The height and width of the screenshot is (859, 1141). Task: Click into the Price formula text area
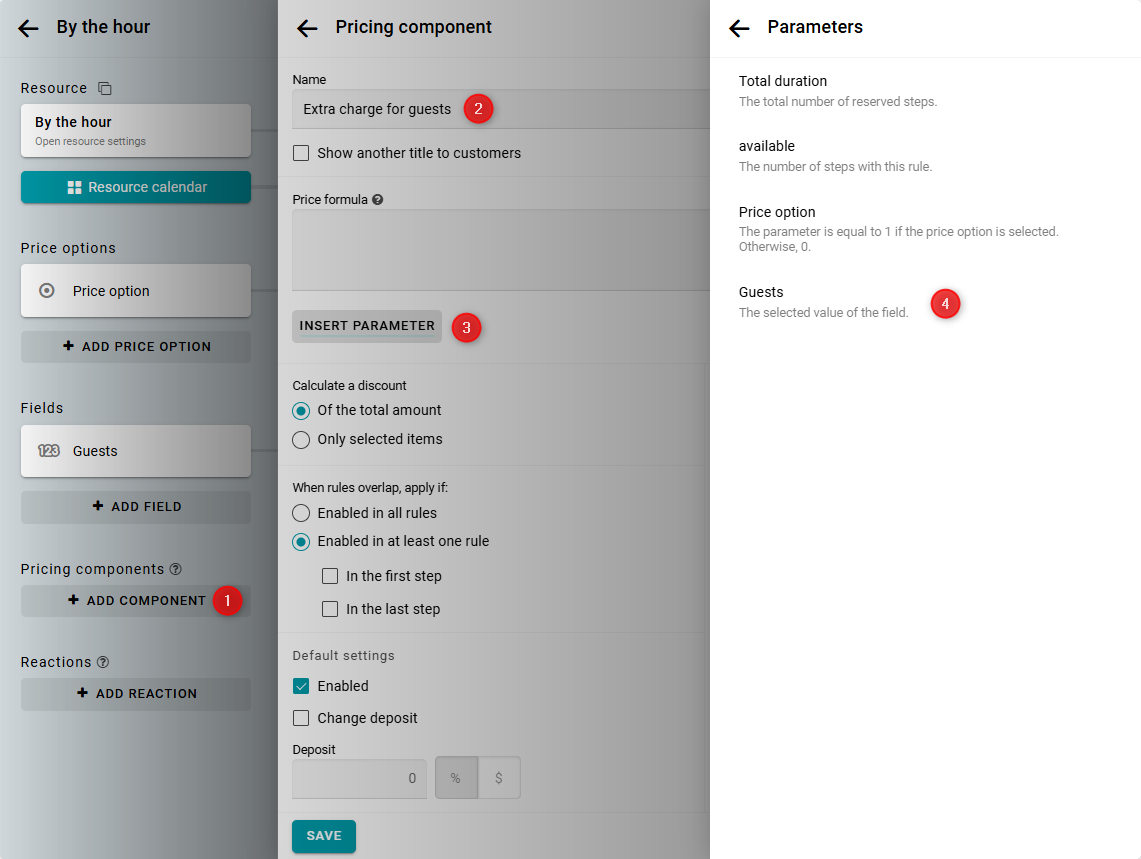tap(500, 250)
